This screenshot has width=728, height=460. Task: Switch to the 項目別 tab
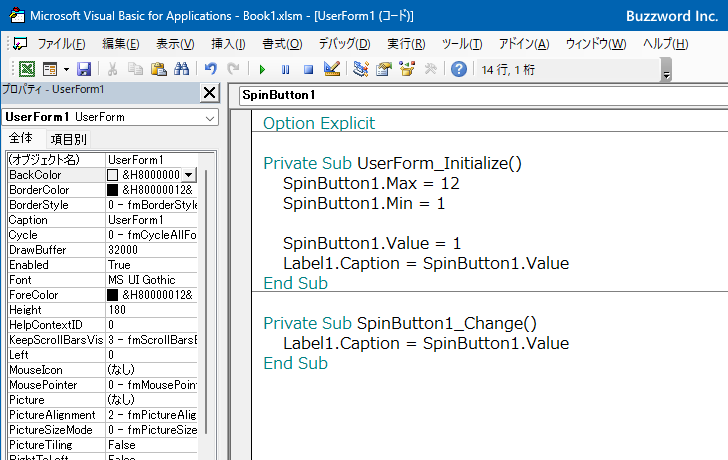click(68, 139)
